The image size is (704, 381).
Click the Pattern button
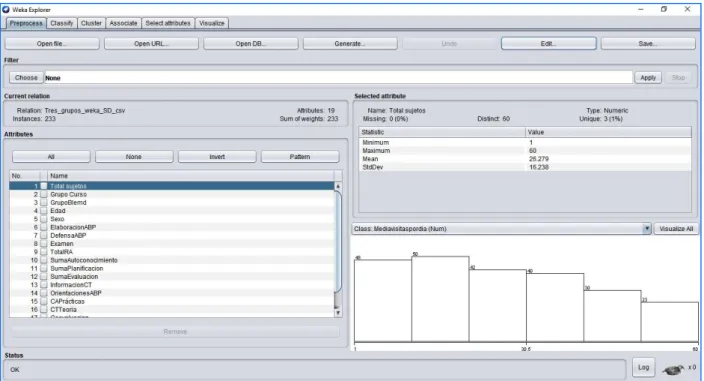[300, 157]
